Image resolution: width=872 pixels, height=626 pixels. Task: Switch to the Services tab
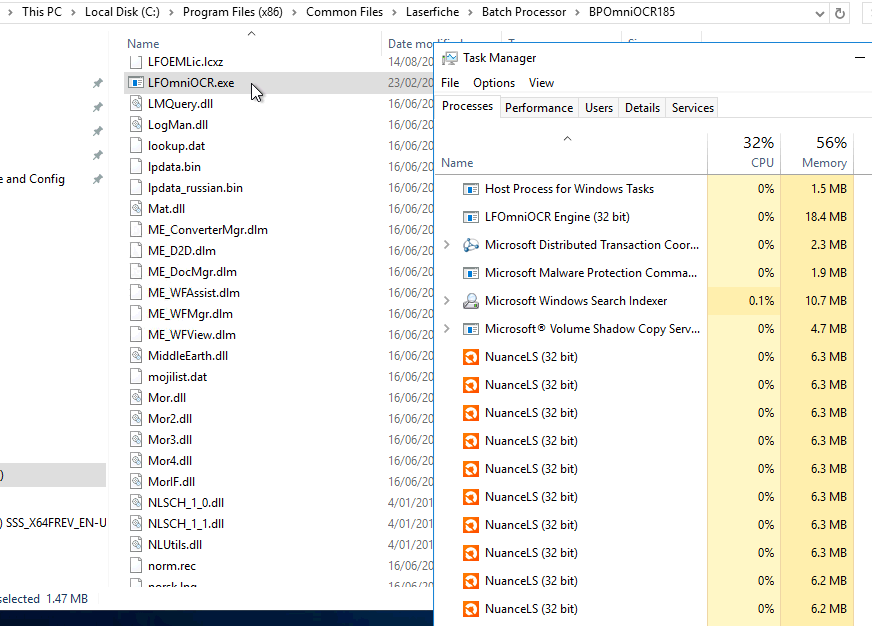tap(693, 108)
